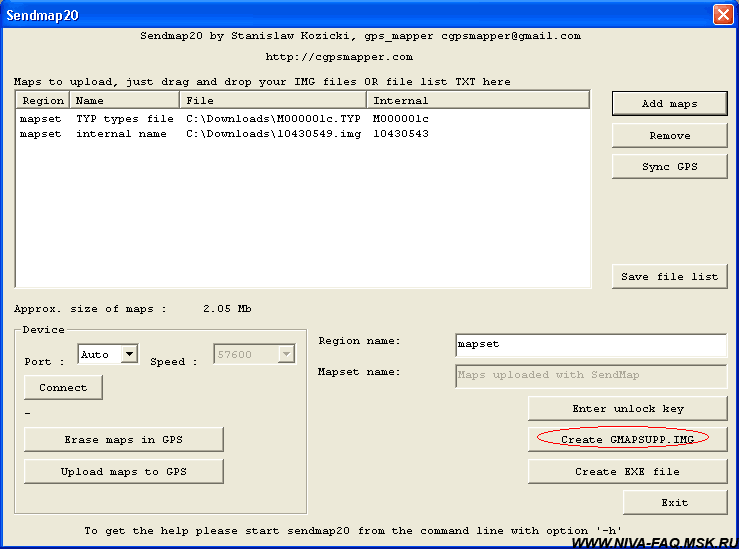Screen dimensions: 739x549
Task: Exit the Sendmap20 application
Action: pyautogui.click(x=675, y=503)
